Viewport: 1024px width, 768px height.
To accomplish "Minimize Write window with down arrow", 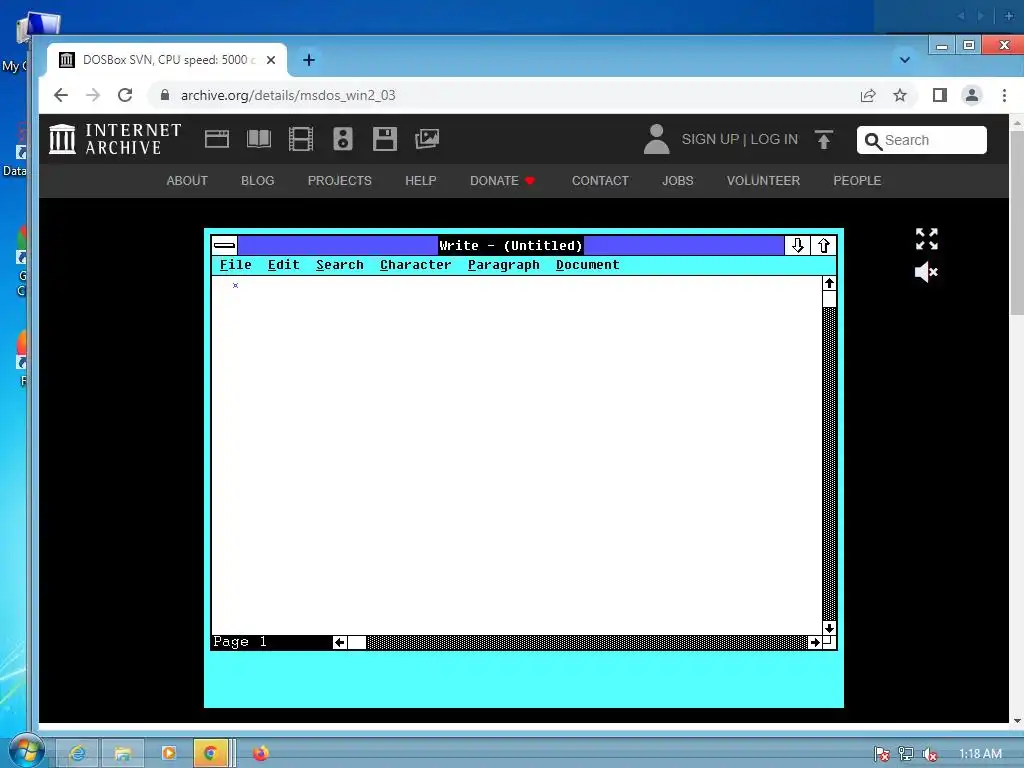I will coord(797,246).
